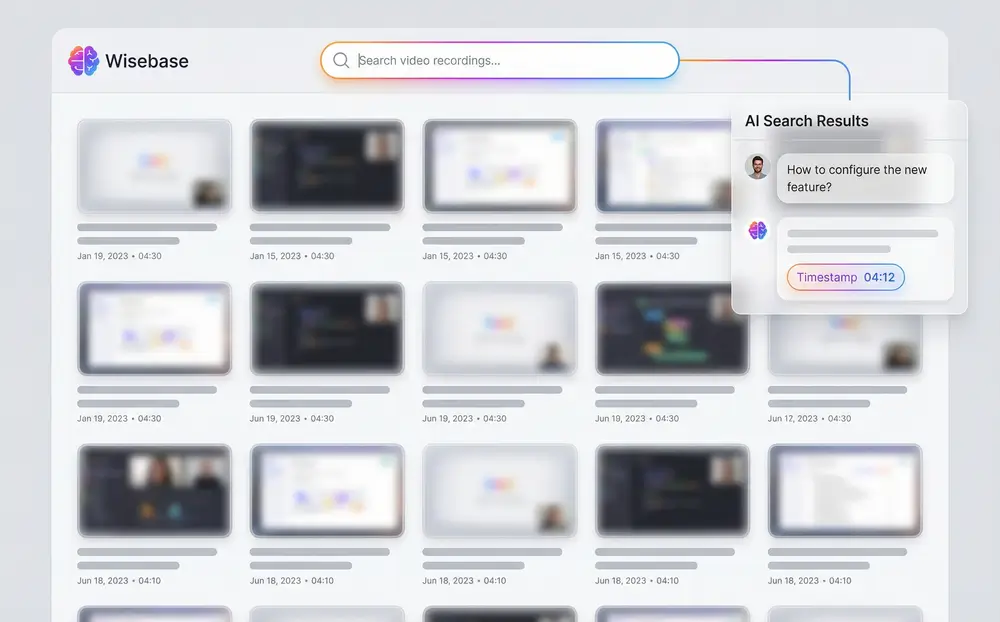Focus the Search video recordings field
1000x622 pixels.
point(499,61)
